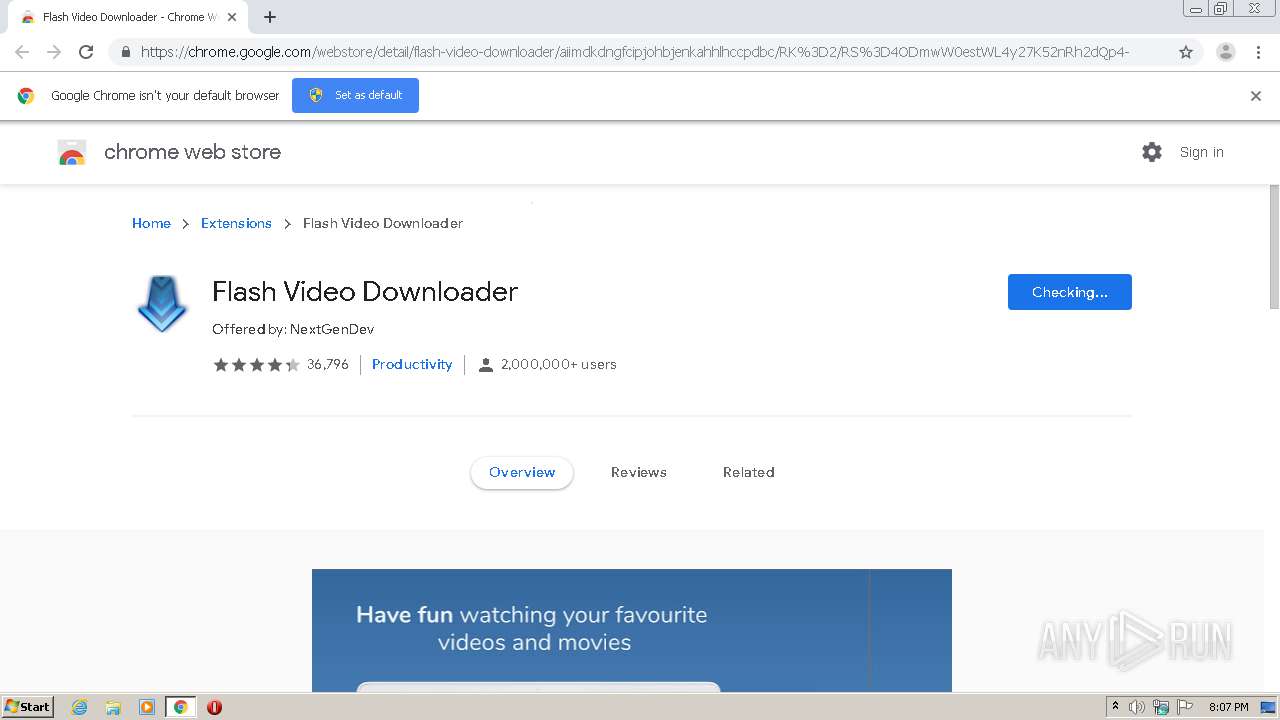Click the Chrome taskbar button
Screen dimensions: 1280x720
point(180,707)
